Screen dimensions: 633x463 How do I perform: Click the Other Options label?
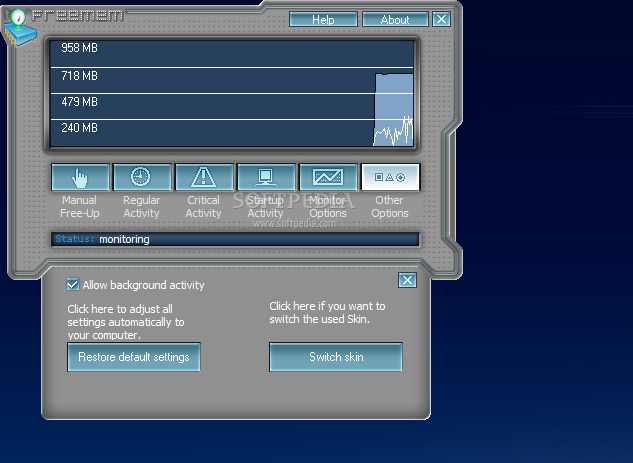(390, 207)
